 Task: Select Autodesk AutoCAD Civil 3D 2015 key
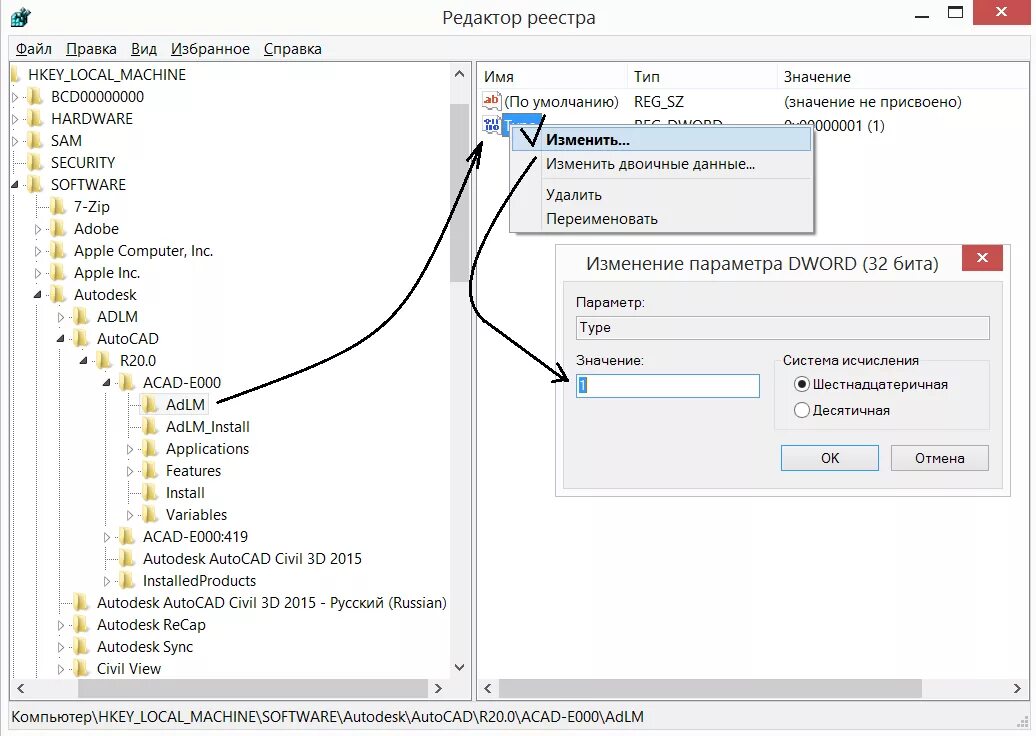point(252,558)
